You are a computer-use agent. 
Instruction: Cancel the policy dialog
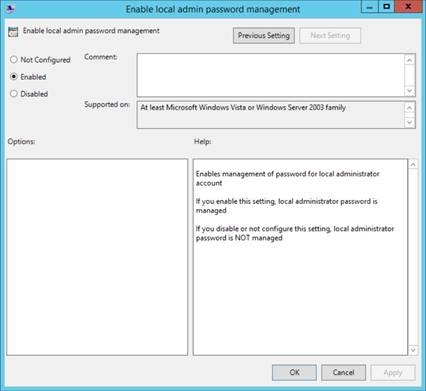pos(343,372)
